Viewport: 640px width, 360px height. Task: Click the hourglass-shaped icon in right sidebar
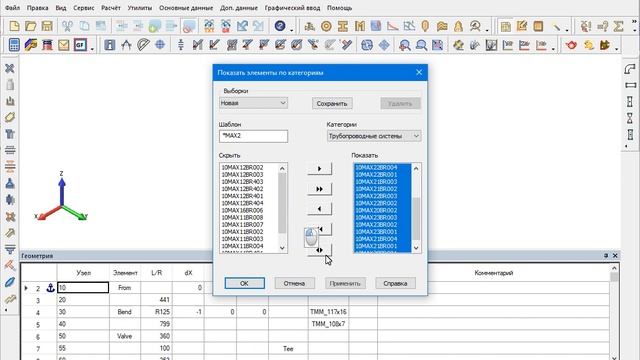pos(630,118)
